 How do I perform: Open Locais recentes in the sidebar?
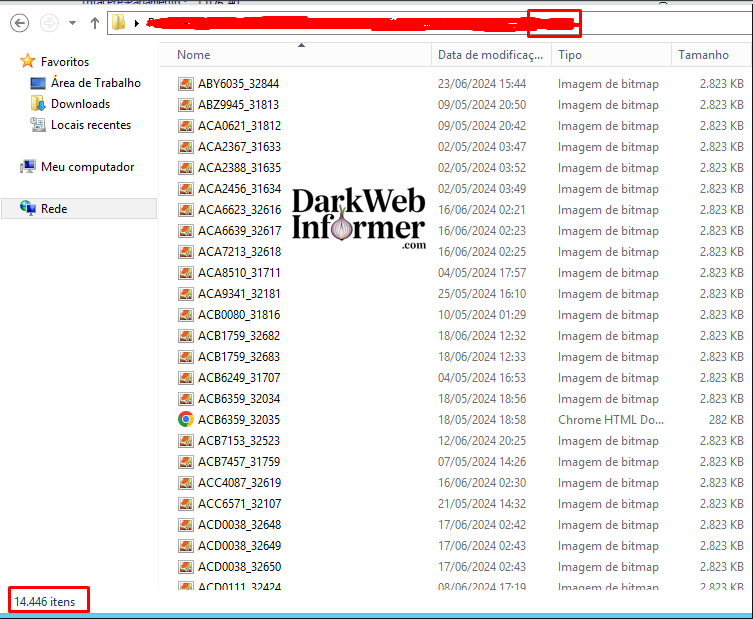coord(91,125)
